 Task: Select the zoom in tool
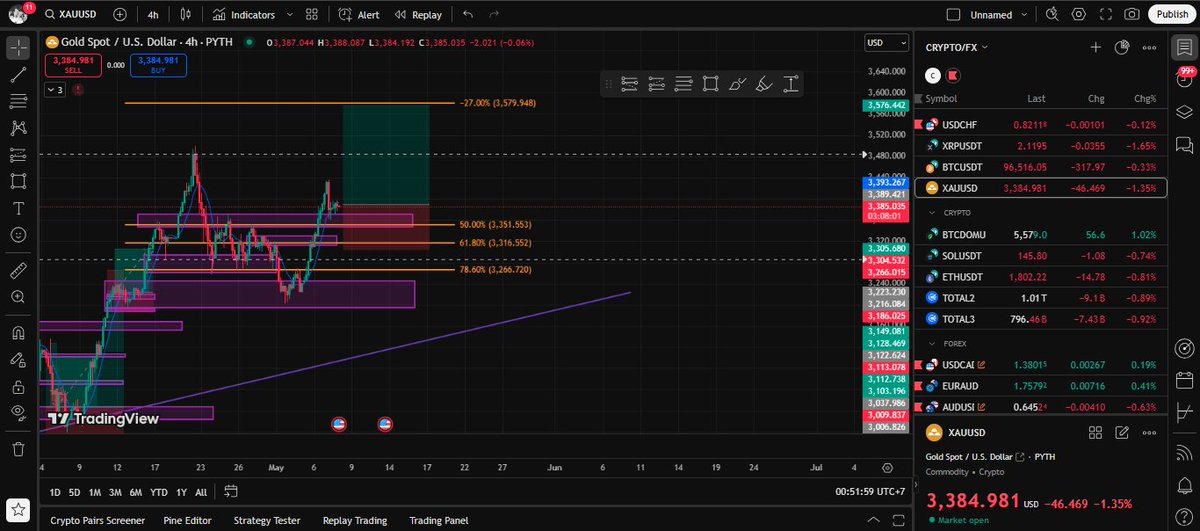(18, 297)
